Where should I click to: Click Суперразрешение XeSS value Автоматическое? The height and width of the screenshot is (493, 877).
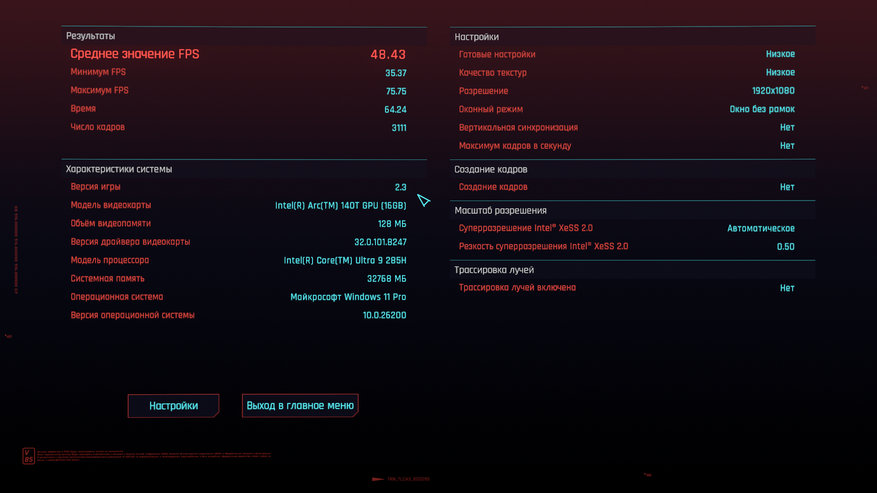[761, 228]
